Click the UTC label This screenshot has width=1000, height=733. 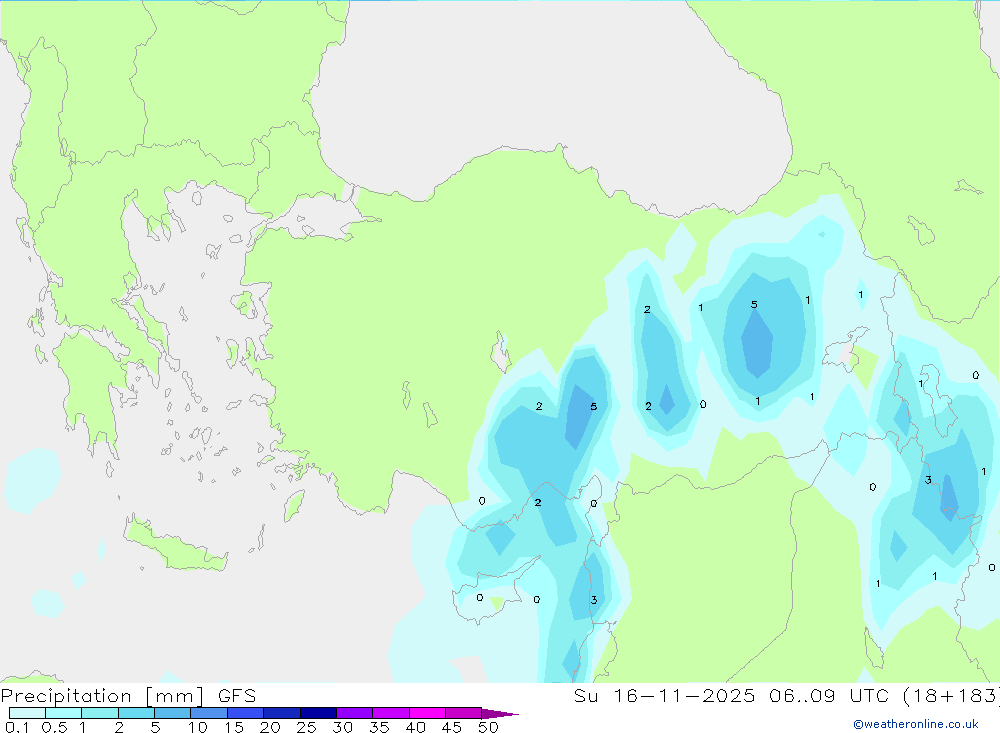869,696
